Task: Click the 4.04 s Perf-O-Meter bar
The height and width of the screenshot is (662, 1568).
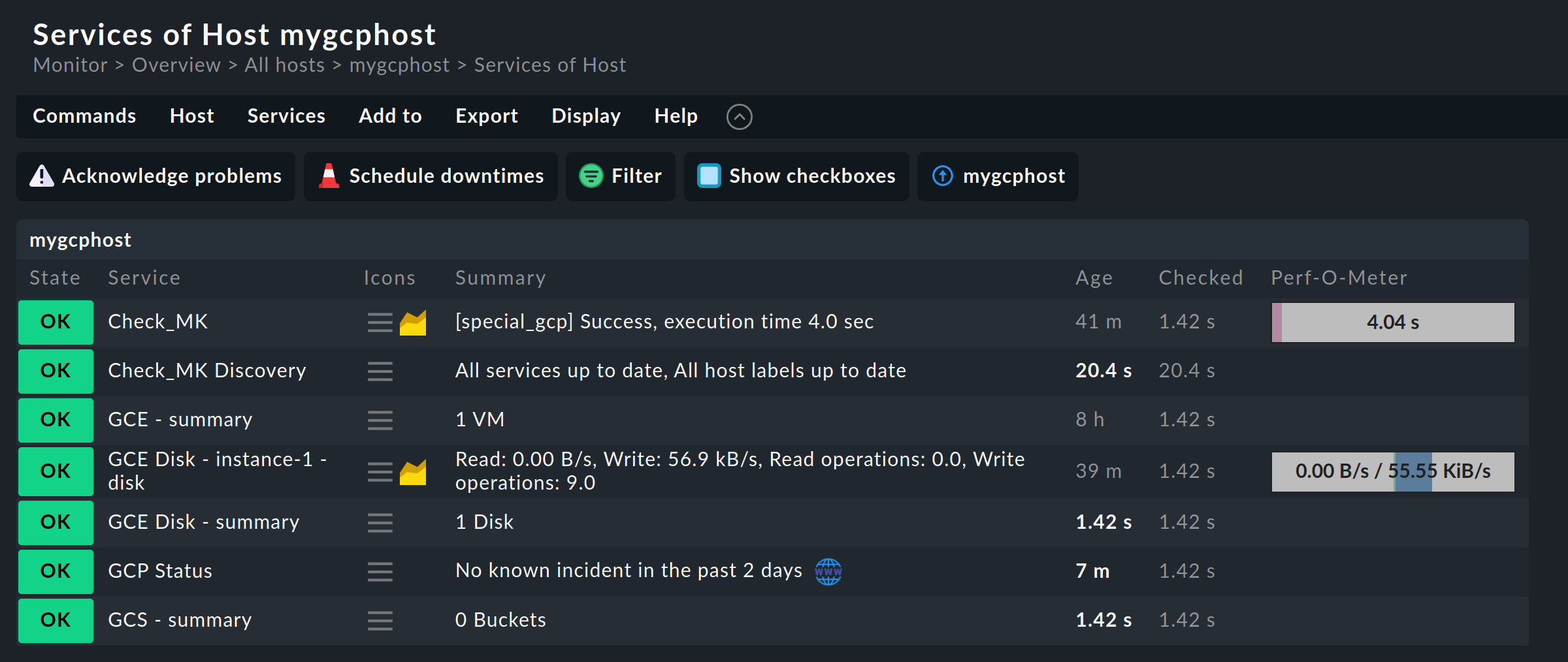Action: coord(1392,323)
